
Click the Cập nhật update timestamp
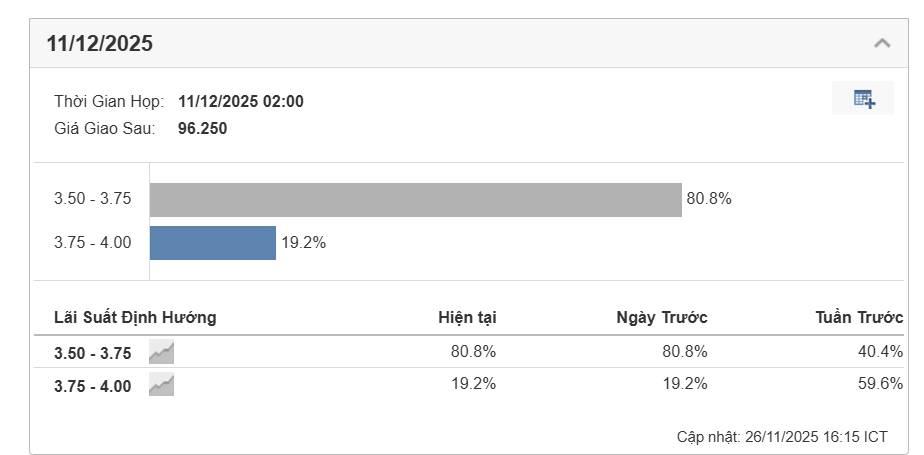[782, 437]
